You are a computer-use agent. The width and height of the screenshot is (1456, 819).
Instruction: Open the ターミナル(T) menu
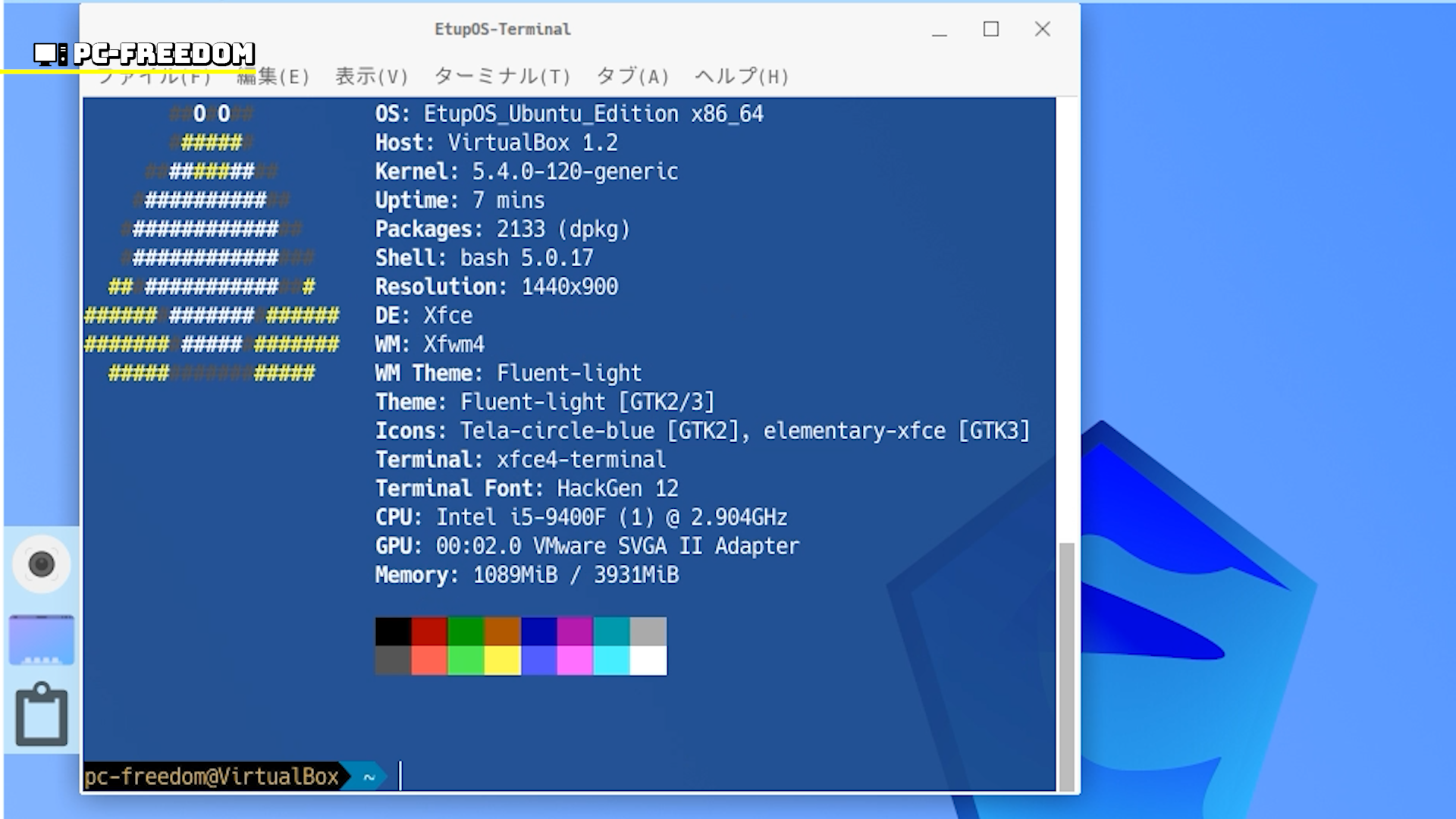(x=502, y=77)
